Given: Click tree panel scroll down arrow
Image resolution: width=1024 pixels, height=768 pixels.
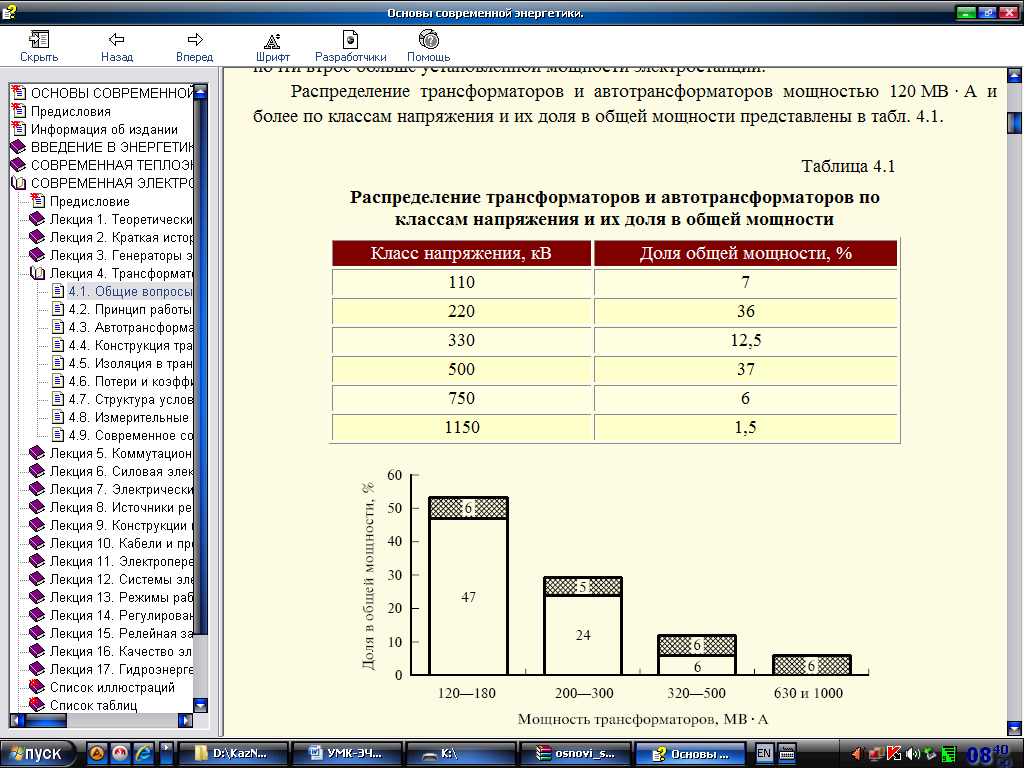Looking at the screenshot, I should [x=200, y=705].
